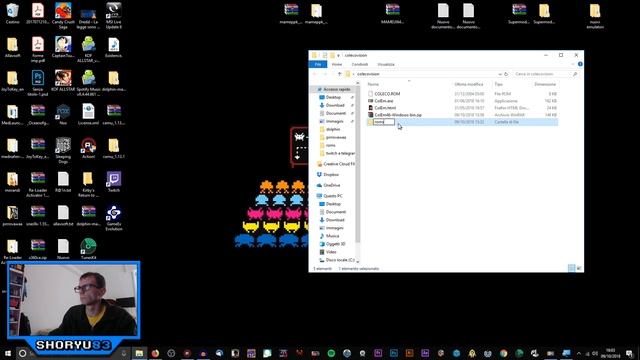640x360 pixels.
Task: Refresh the colecovision folder view
Action: click(506, 74)
